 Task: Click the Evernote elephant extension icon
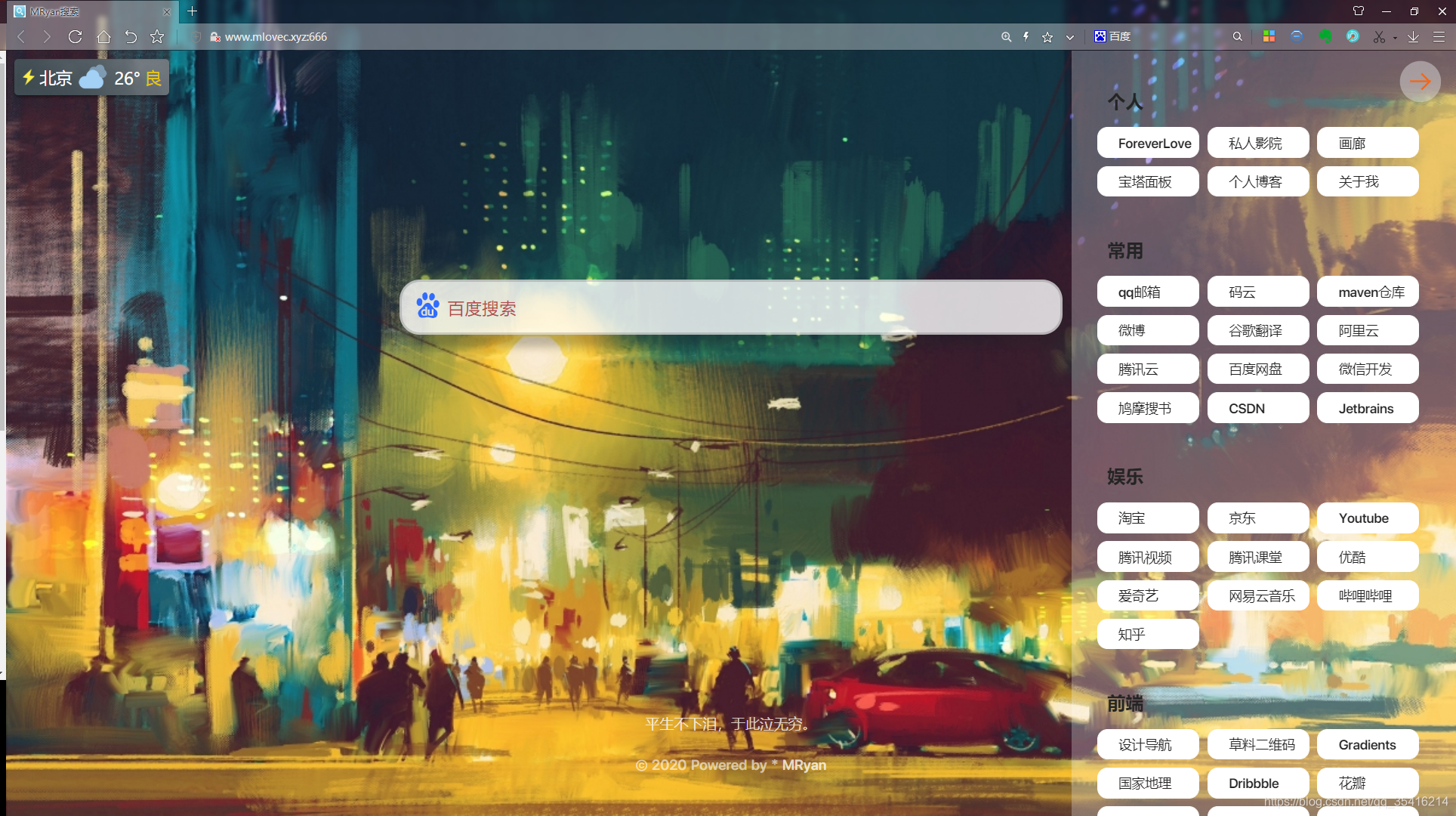[1325, 36]
